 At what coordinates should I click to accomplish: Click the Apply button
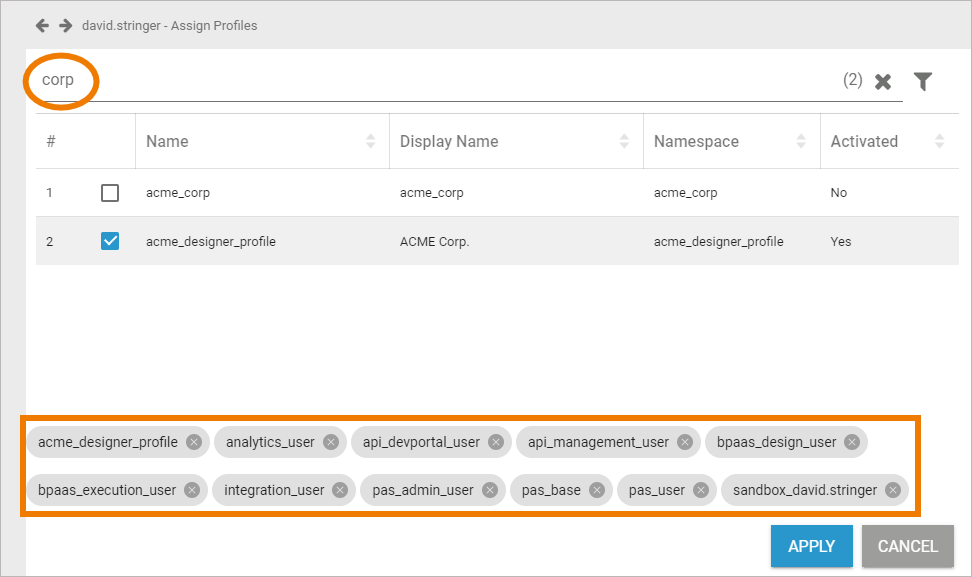[811, 546]
